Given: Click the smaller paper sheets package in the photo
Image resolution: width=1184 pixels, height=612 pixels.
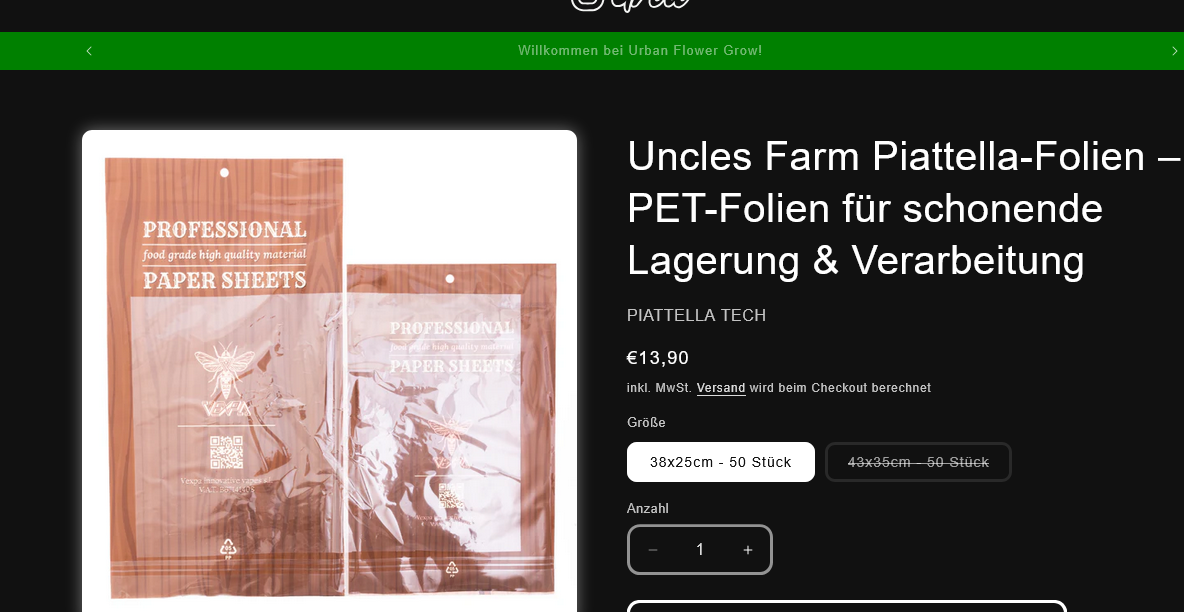Looking at the screenshot, I should point(452,429).
